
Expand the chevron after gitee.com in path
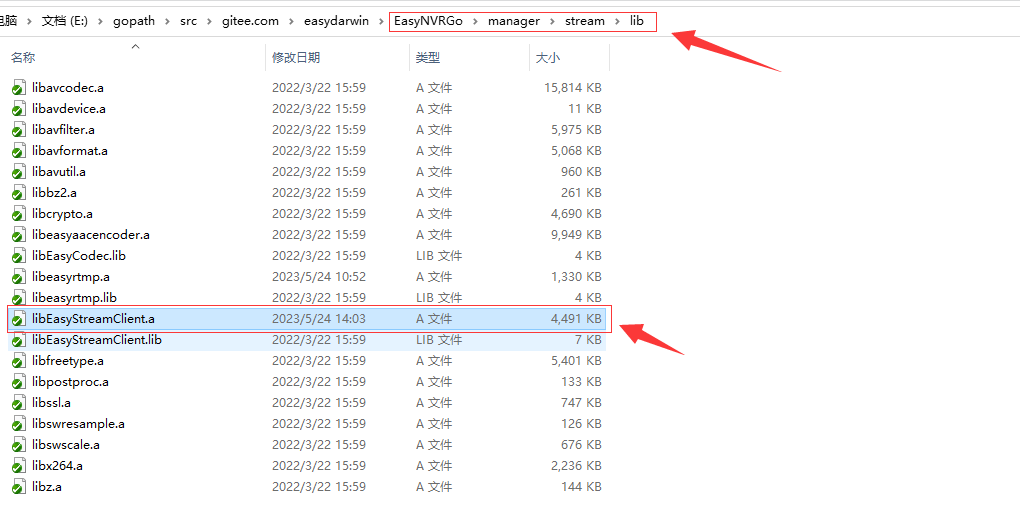point(291,21)
